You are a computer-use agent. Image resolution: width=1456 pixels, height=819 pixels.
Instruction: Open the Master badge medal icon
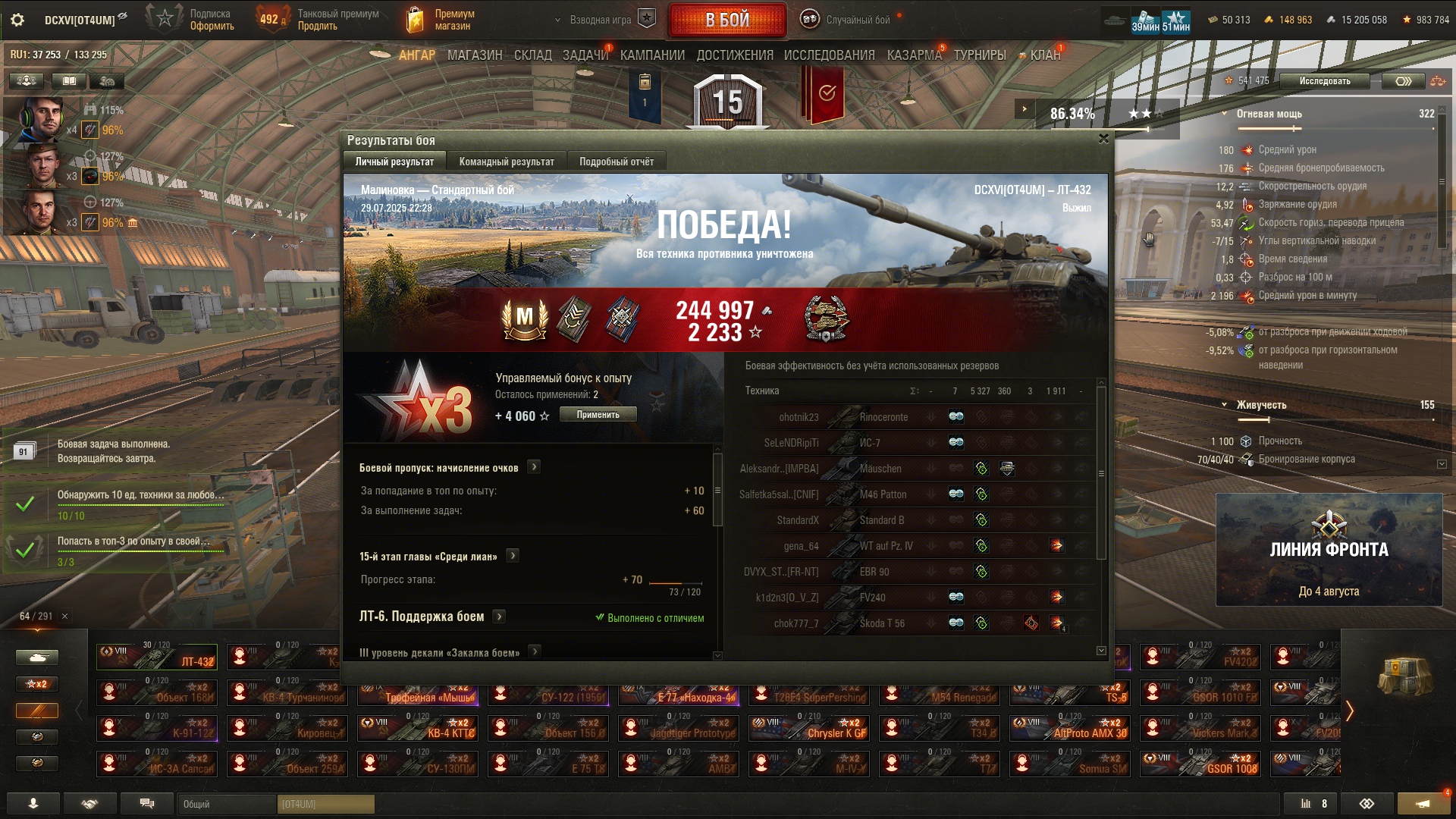coord(525,318)
